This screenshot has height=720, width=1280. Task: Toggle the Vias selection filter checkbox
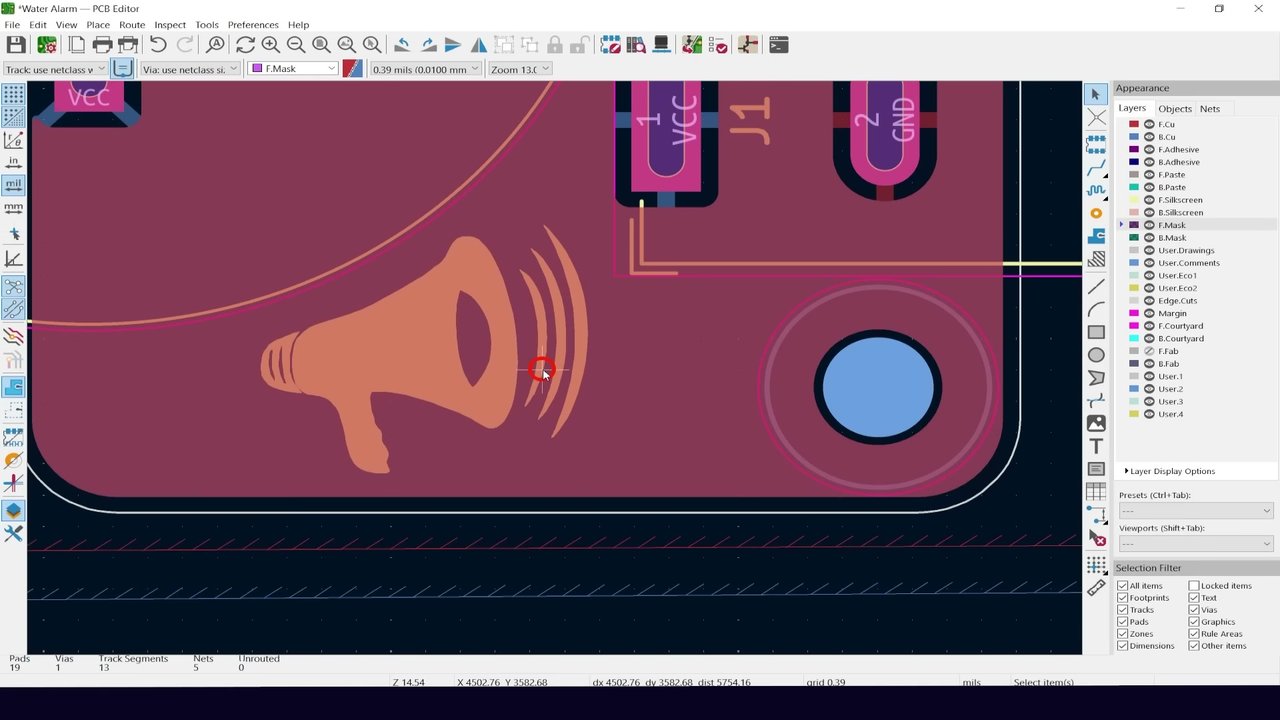[1194, 610]
